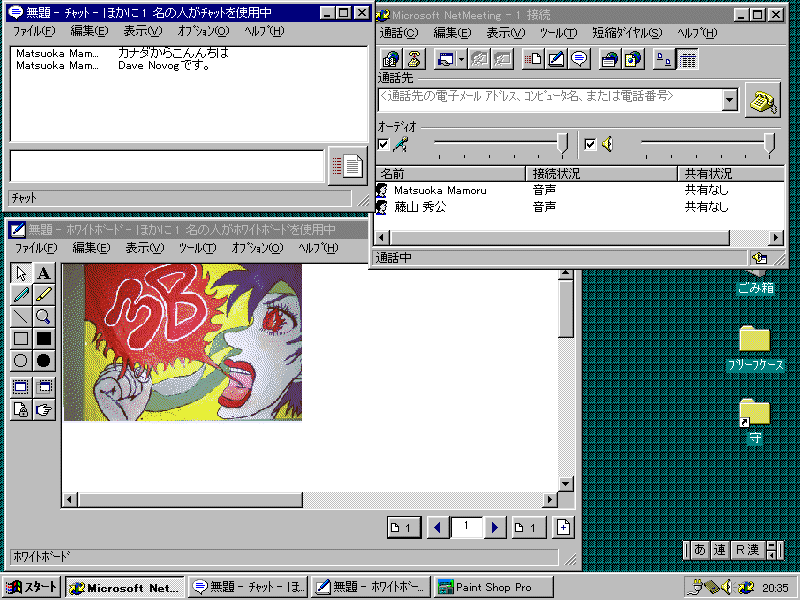The image size is (800, 600).
Task: Open the chat window's オプション menu
Action: tap(204, 31)
